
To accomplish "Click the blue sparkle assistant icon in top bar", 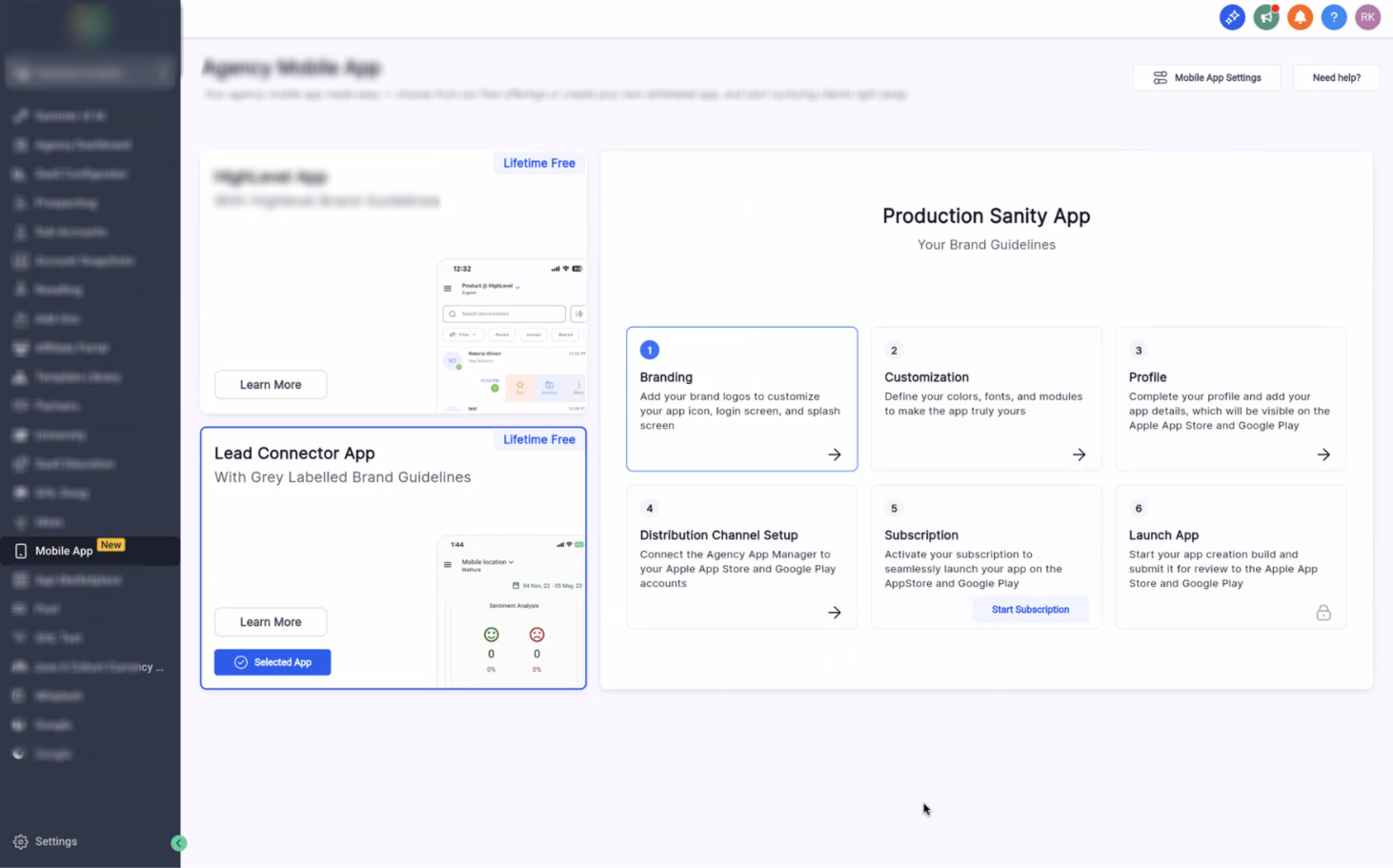I will tap(1232, 17).
